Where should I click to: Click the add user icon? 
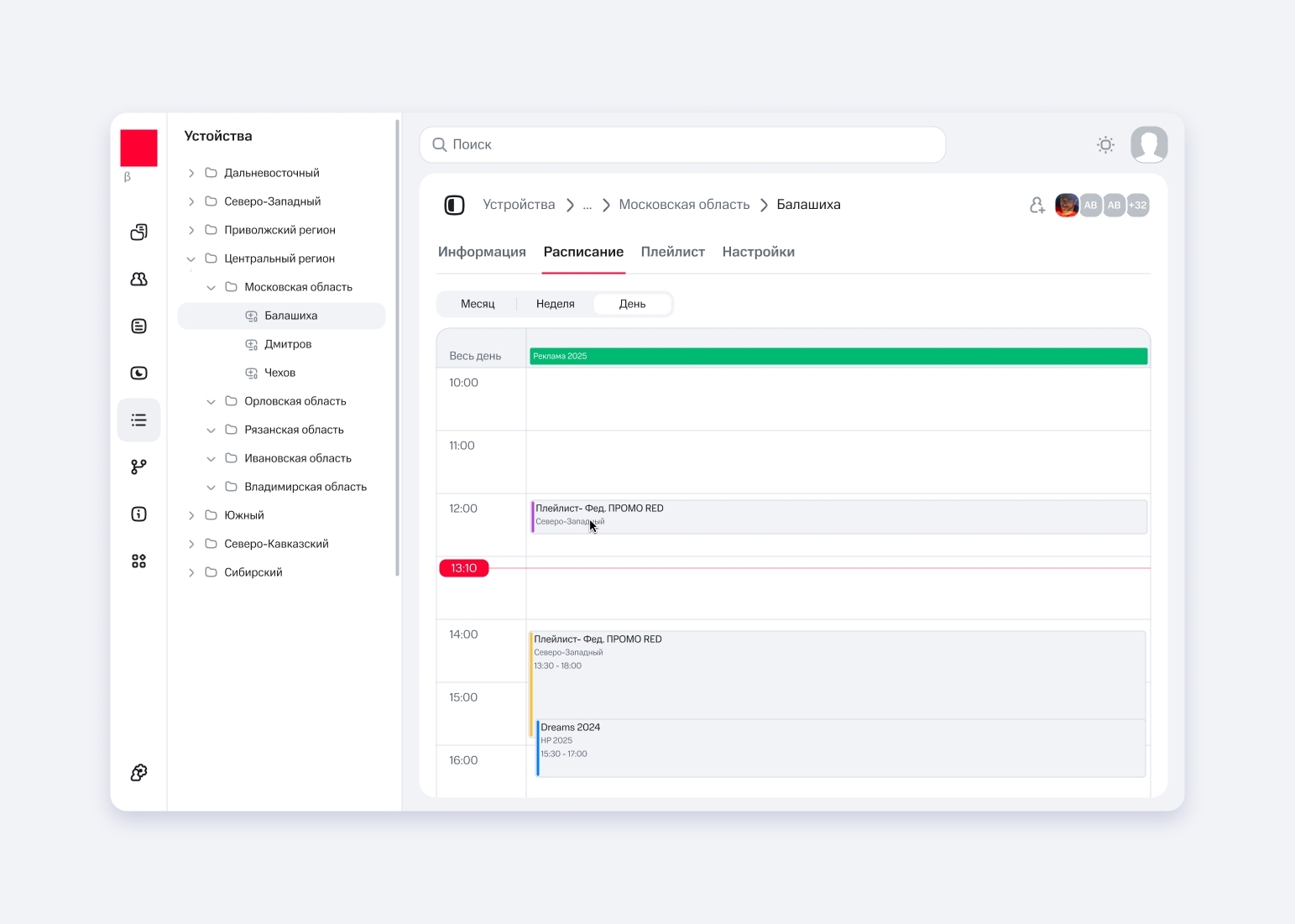click(1037, 205)
